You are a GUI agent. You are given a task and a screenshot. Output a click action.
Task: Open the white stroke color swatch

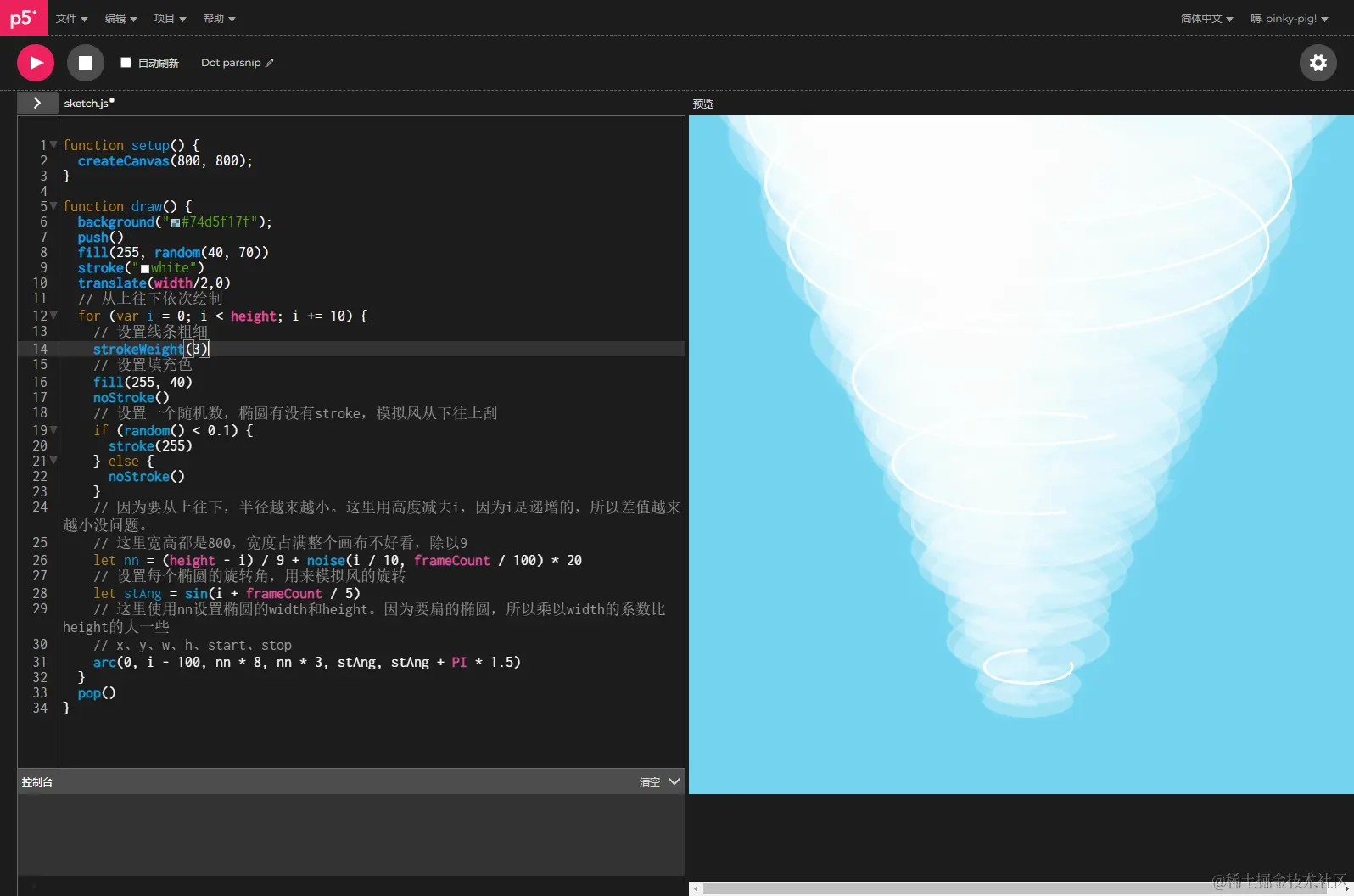145,268
